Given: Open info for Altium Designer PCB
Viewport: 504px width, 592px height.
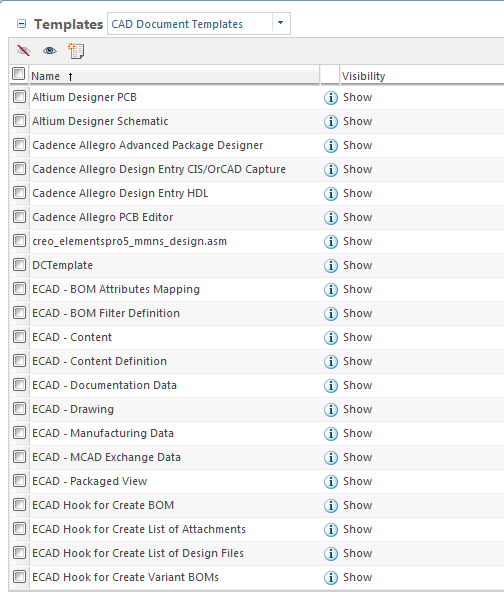Looking at the screenshot, I should tap(331, 98).
